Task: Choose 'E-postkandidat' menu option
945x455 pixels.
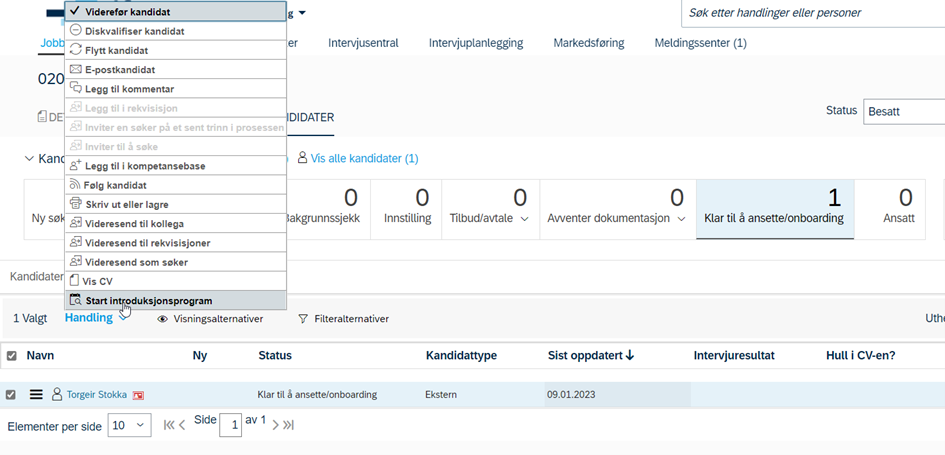Action: click(x=175, y=69)
